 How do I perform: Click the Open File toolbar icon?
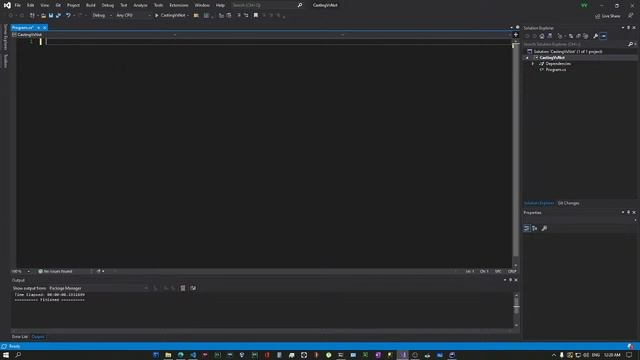pos(43,16)
